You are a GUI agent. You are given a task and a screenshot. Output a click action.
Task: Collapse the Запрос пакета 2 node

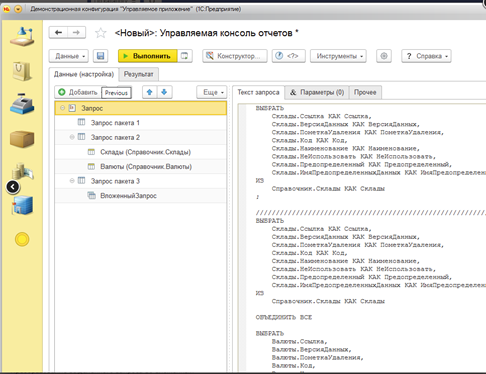click(72, 137)
